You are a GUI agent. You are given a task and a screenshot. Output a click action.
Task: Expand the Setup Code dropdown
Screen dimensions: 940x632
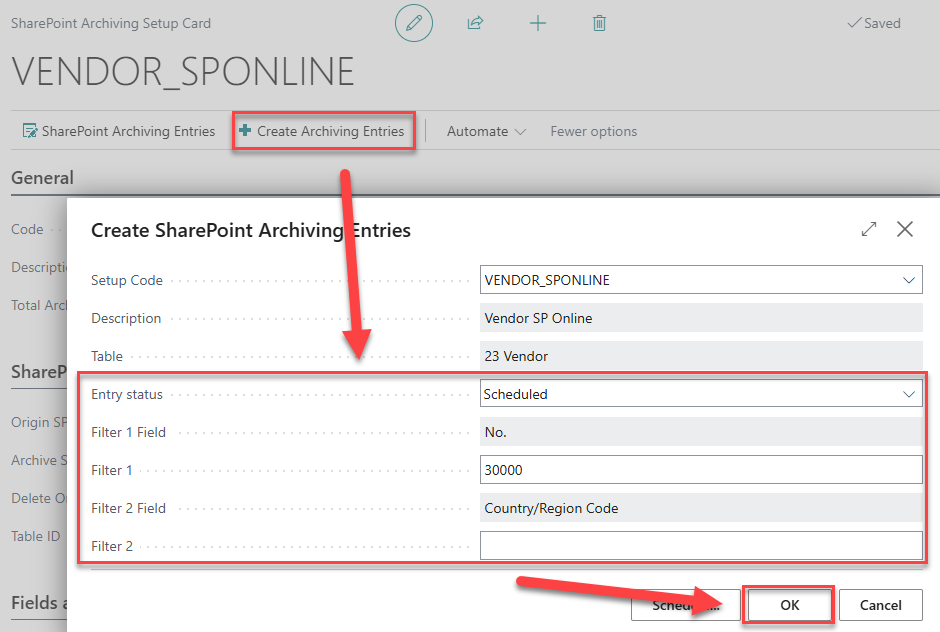coord(909,281)
